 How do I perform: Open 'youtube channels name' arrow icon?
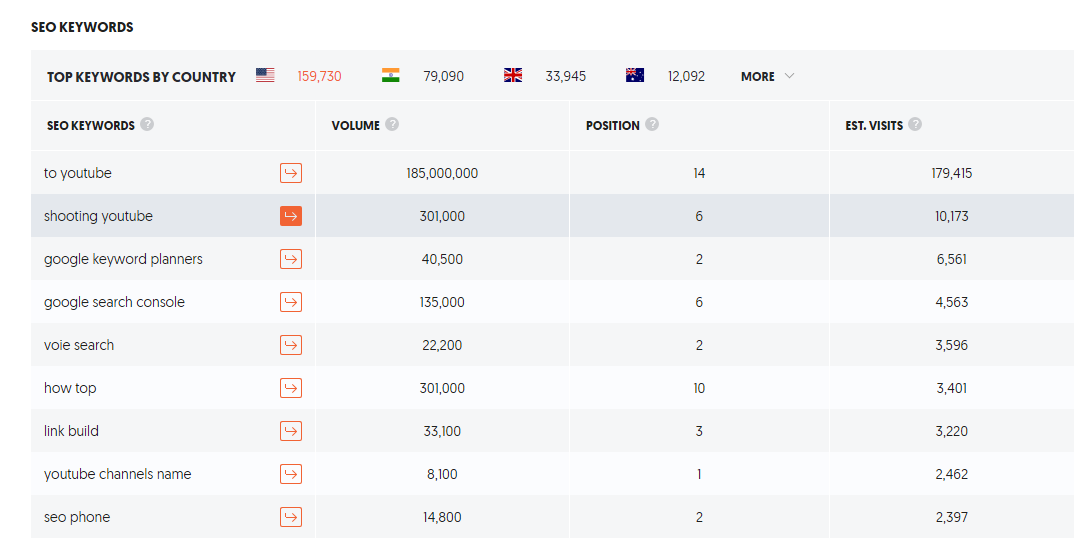point(290,475)
